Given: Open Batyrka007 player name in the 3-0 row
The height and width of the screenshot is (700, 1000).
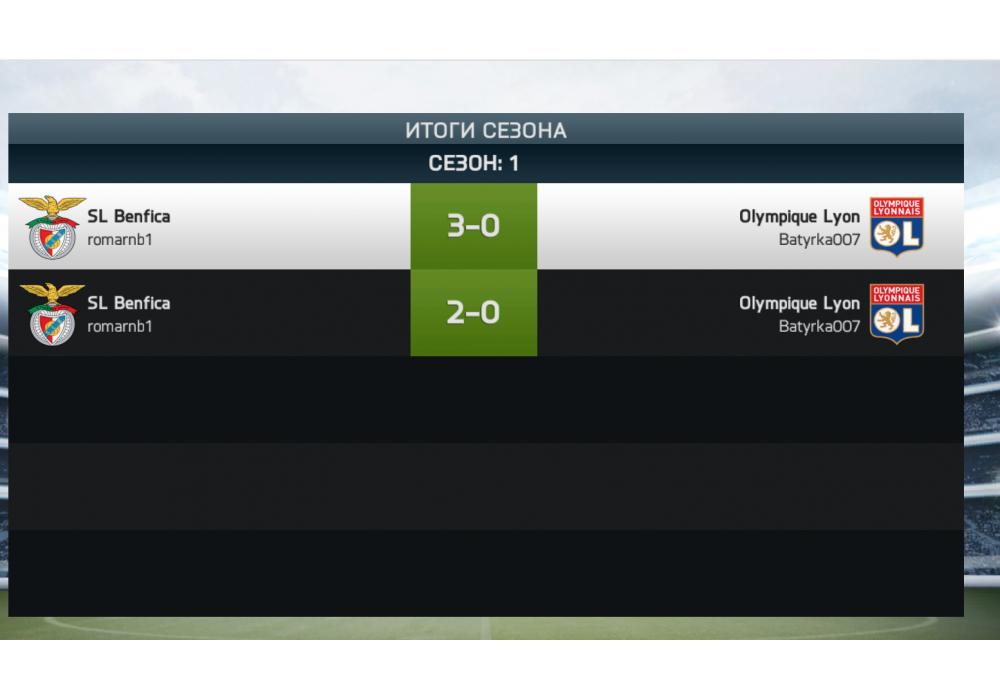Looking at the screenshot, I should tap(819, 240).
